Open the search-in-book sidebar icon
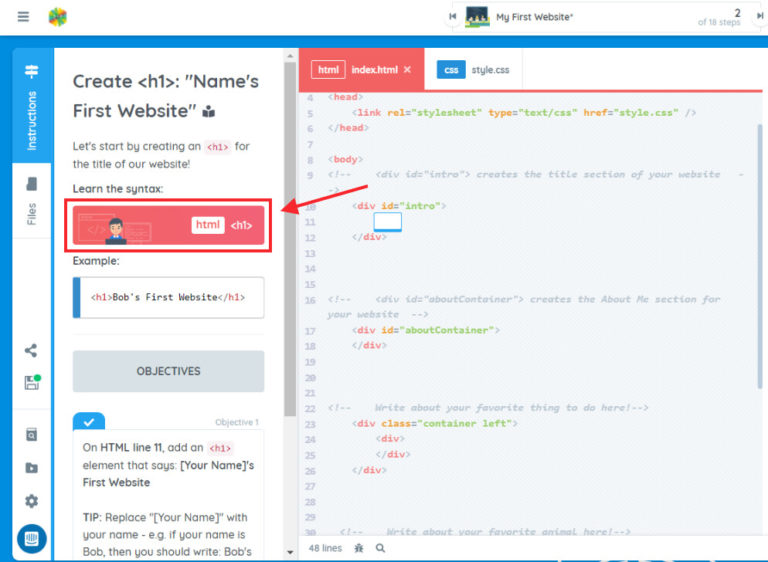 pos(31,435)
